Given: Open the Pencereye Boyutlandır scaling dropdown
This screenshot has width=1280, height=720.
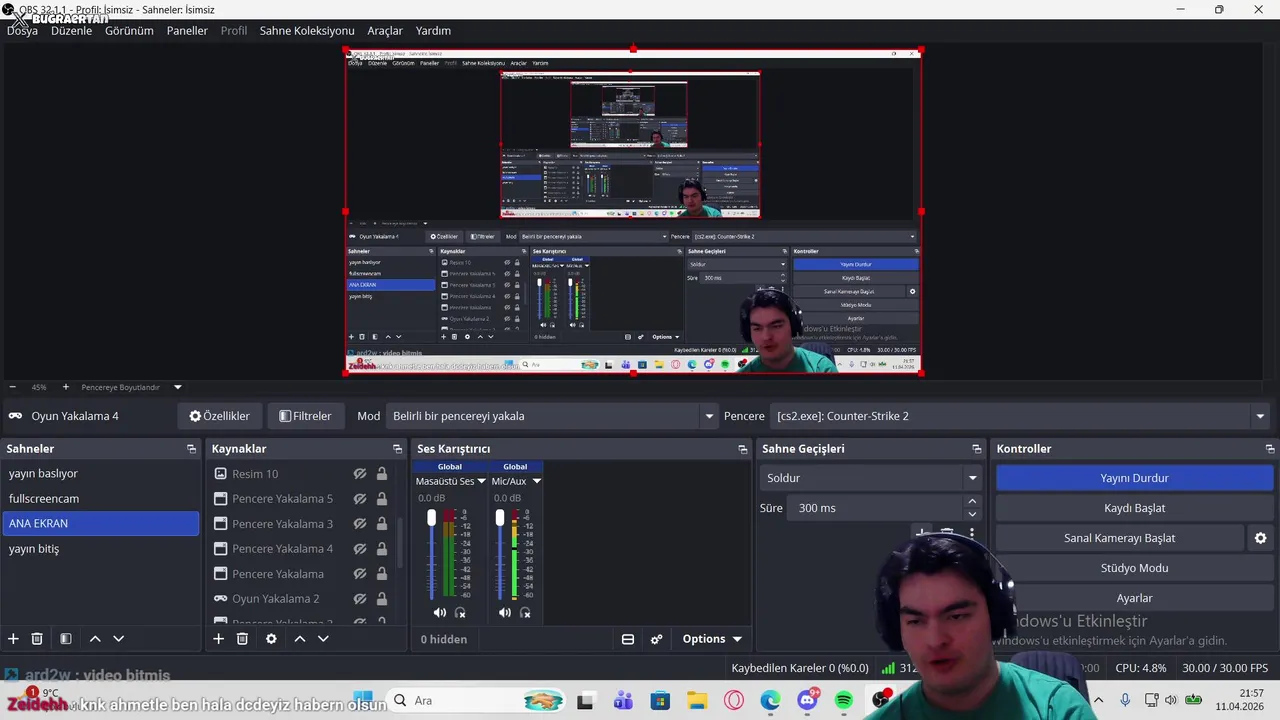Looking at the screenshot, I should click(178, 387).
